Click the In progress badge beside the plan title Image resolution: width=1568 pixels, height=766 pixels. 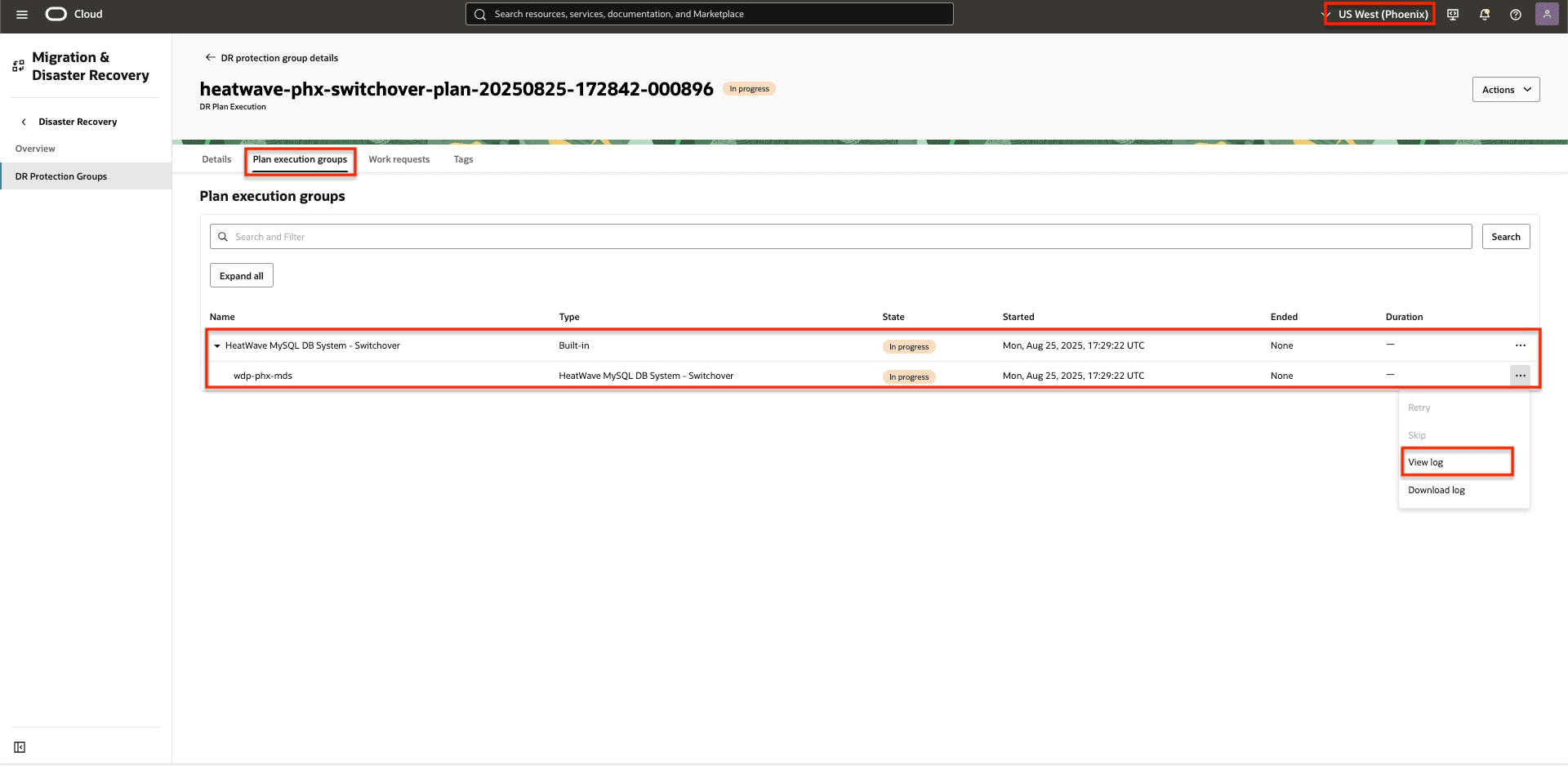(x=749, y=89)
